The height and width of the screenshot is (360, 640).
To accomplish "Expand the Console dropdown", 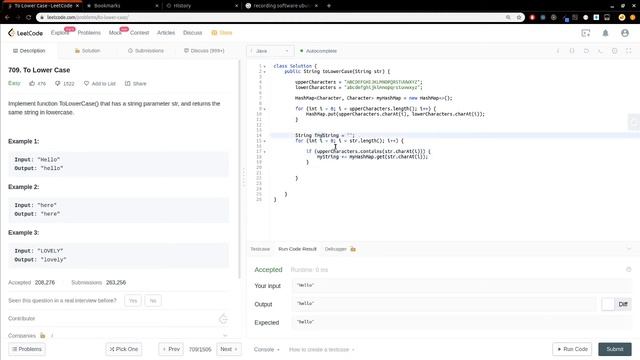I will (x=267, y=350).
